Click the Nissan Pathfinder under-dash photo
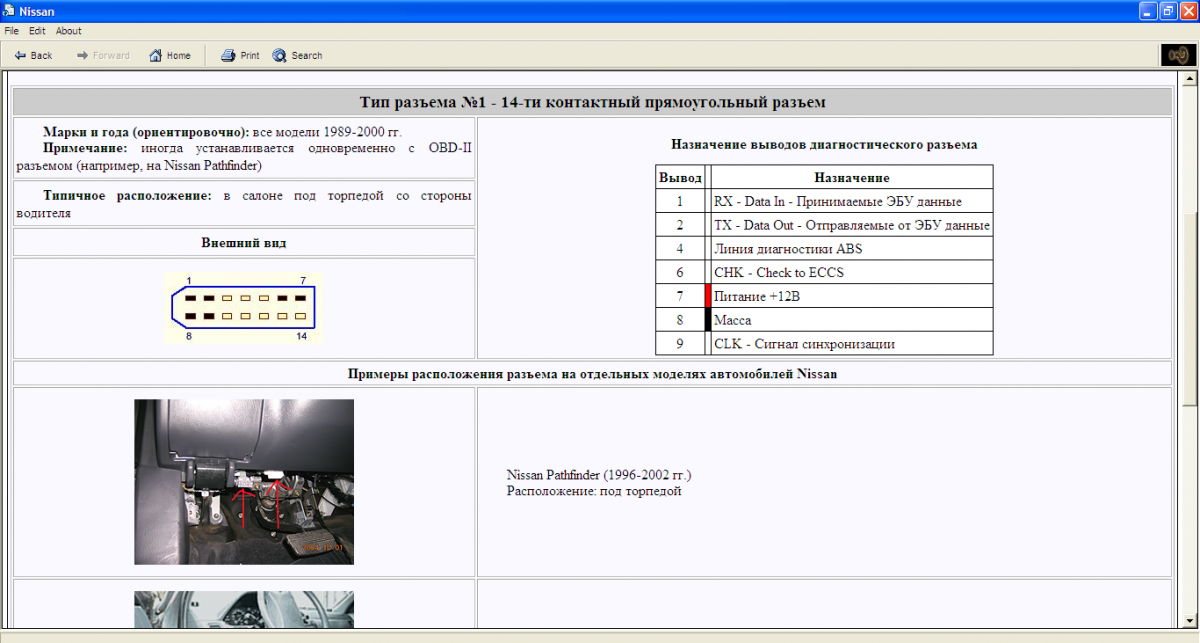 (x=244, y=482)
